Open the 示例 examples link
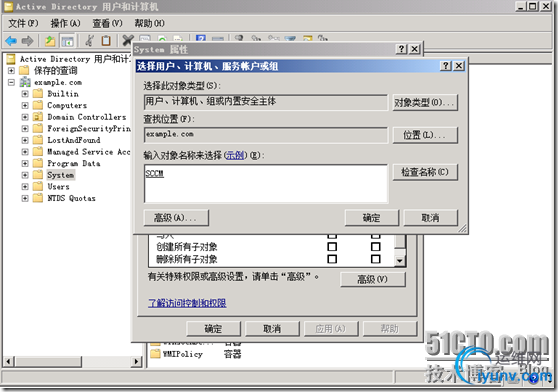Viewport: 558px width, 392px height. [x=235, y=155]
